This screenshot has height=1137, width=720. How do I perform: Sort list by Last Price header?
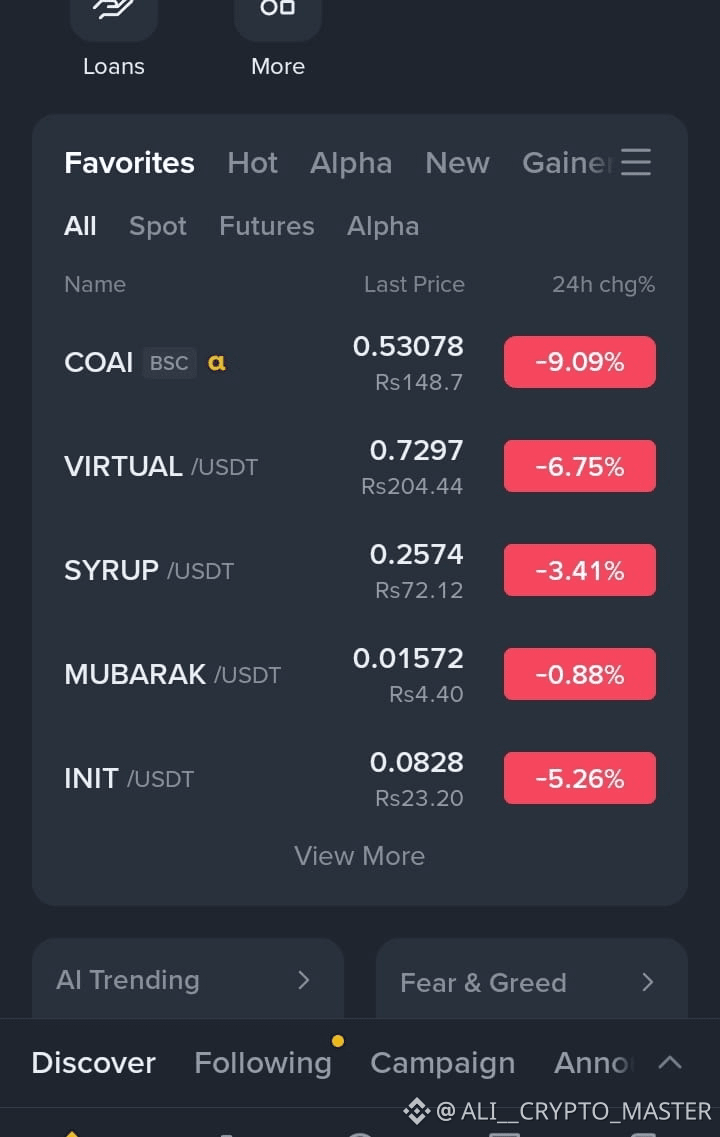click(414, 284)
